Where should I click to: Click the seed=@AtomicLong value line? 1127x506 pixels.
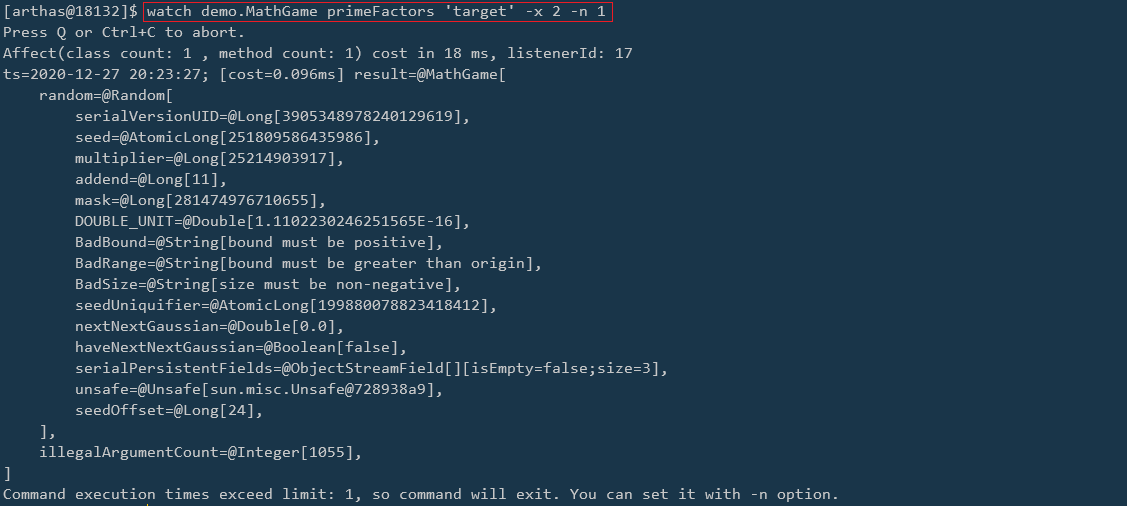(227, 137)
